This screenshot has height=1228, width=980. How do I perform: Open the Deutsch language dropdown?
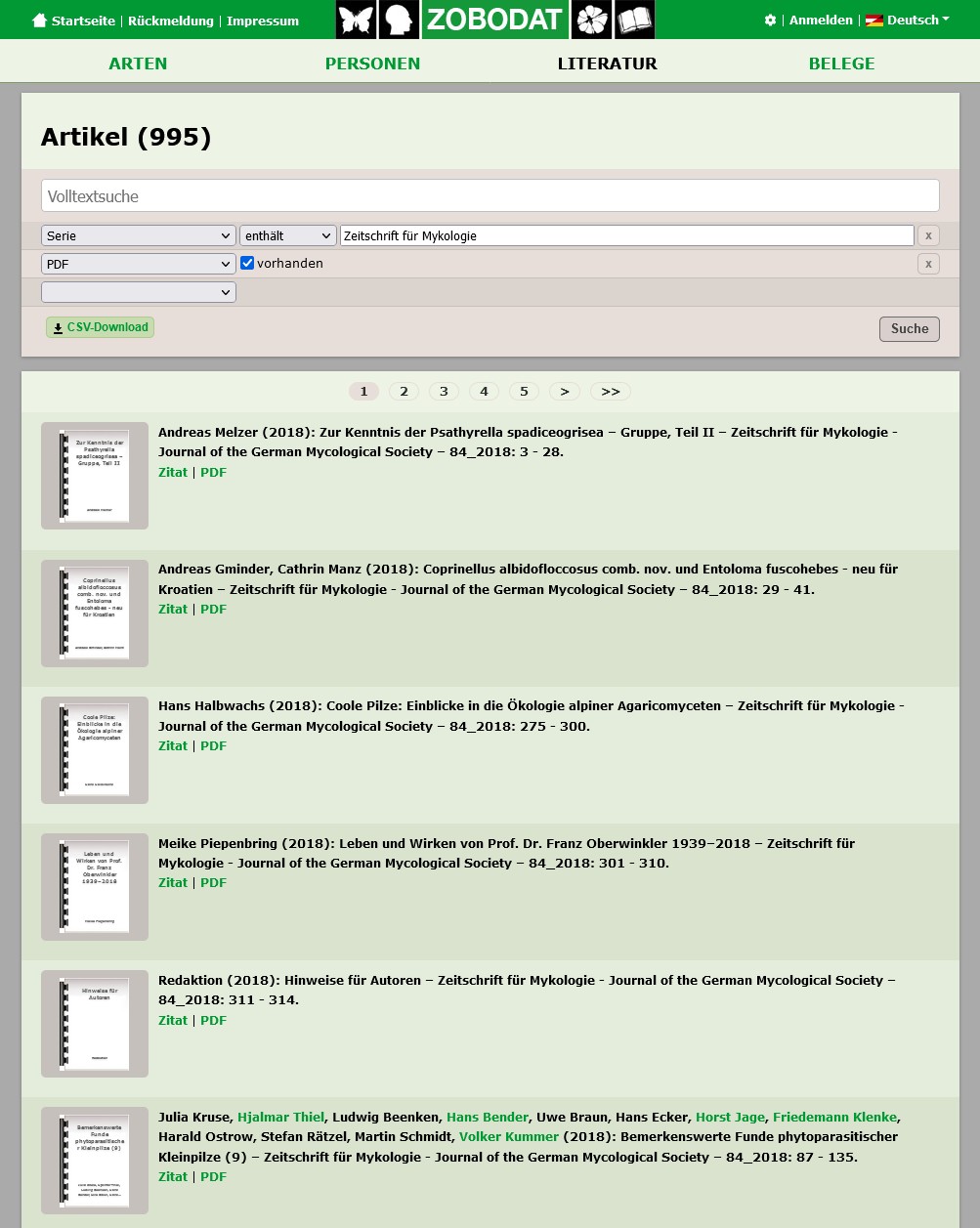908,21
